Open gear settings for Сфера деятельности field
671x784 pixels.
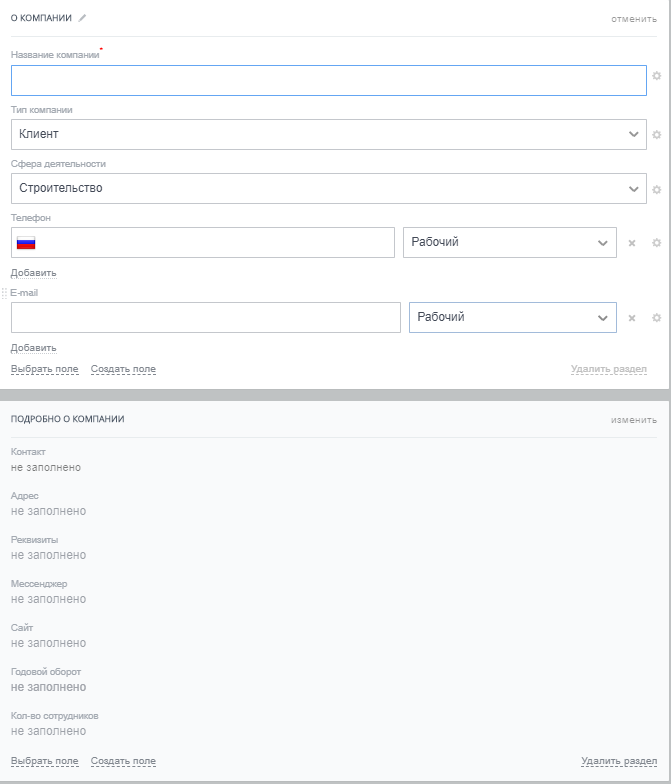click(657, 189)
